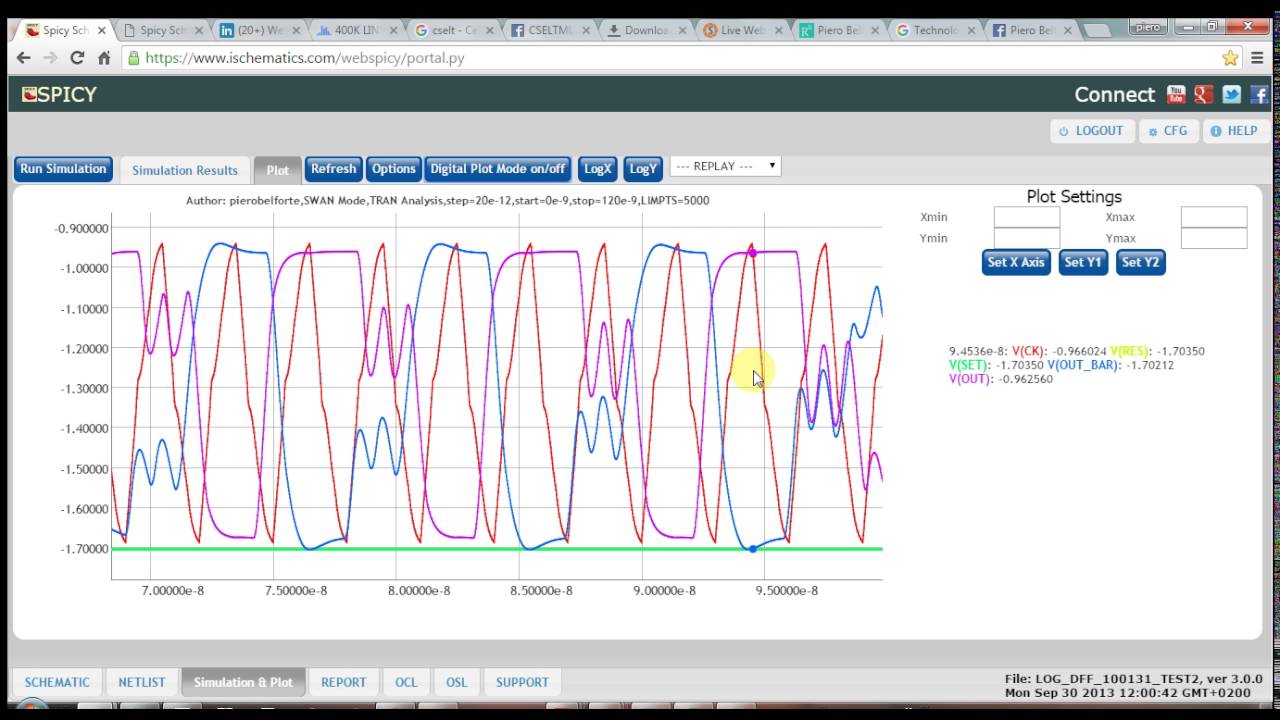Click the V(CK) legend label
The image size is (1280, 720).
1030,352
